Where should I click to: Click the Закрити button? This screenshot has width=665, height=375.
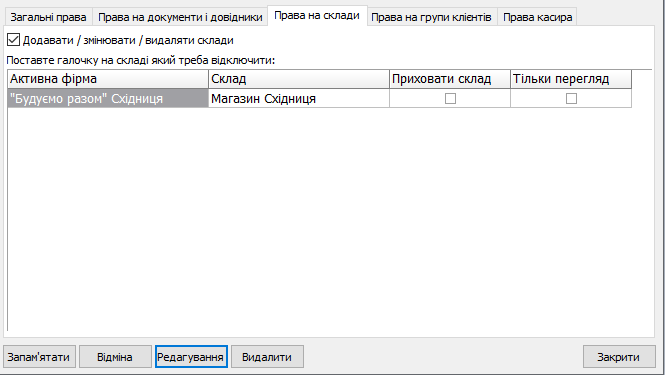(619, 357)
